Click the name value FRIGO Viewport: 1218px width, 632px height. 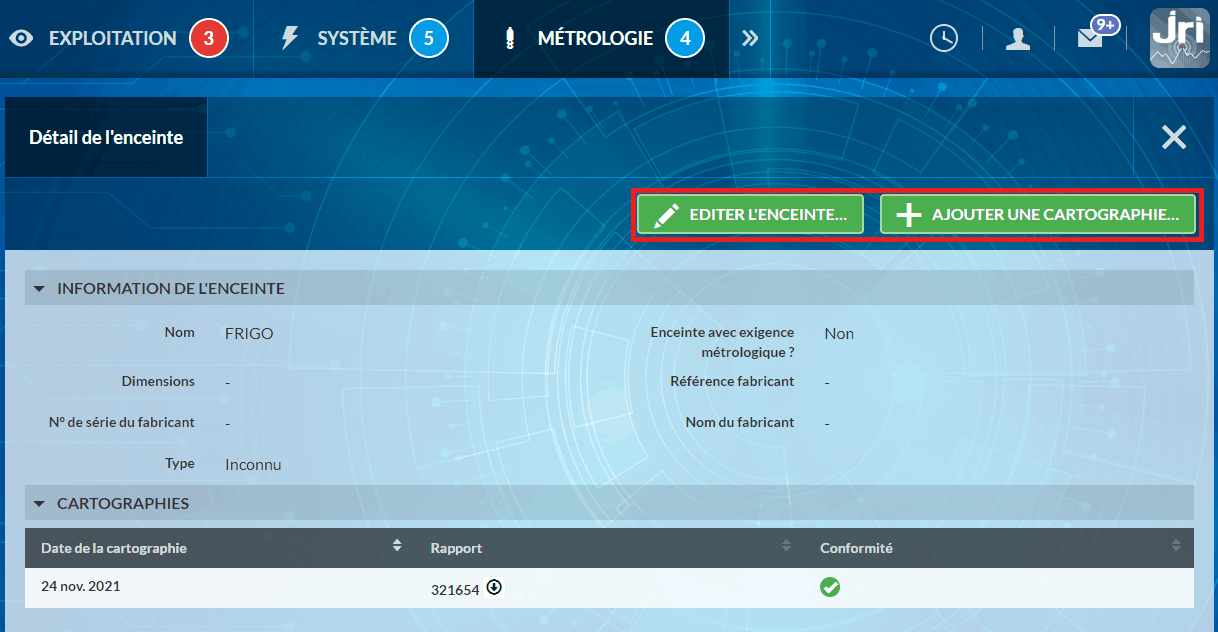coord(249,334)
